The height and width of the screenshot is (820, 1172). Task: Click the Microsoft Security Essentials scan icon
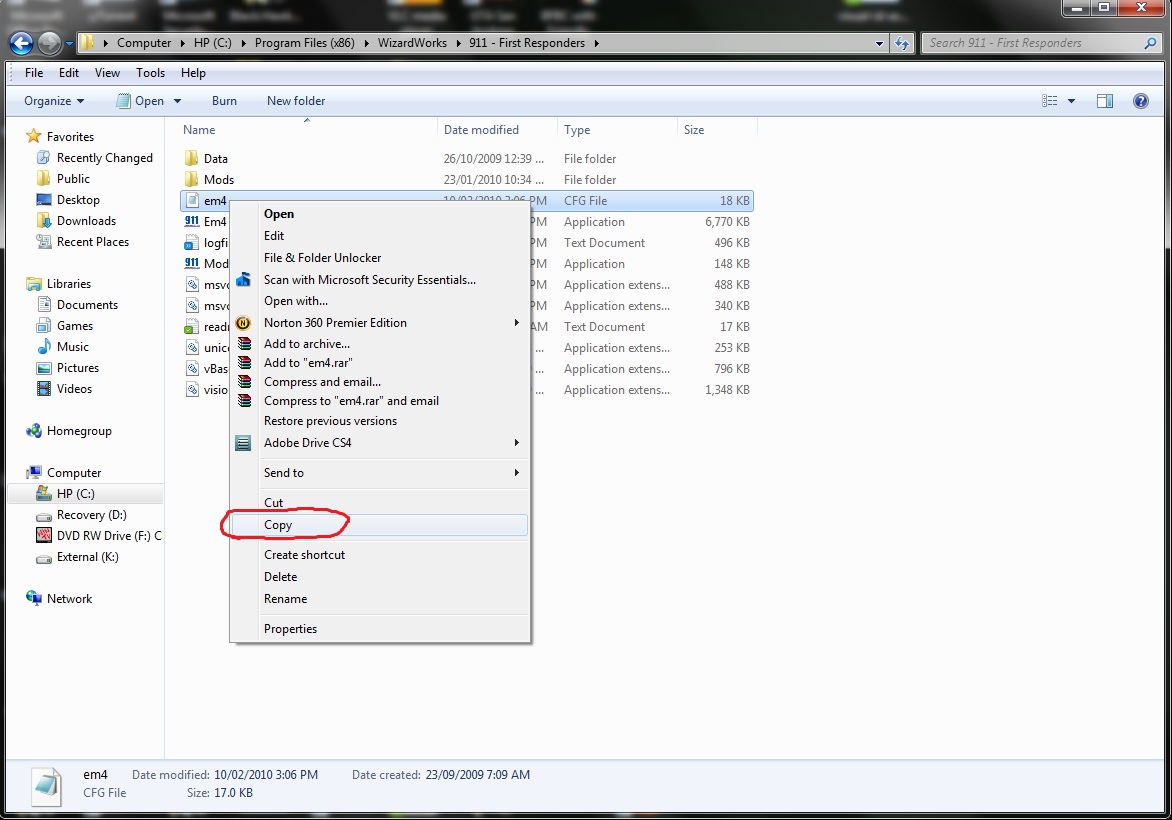[243, 280]
